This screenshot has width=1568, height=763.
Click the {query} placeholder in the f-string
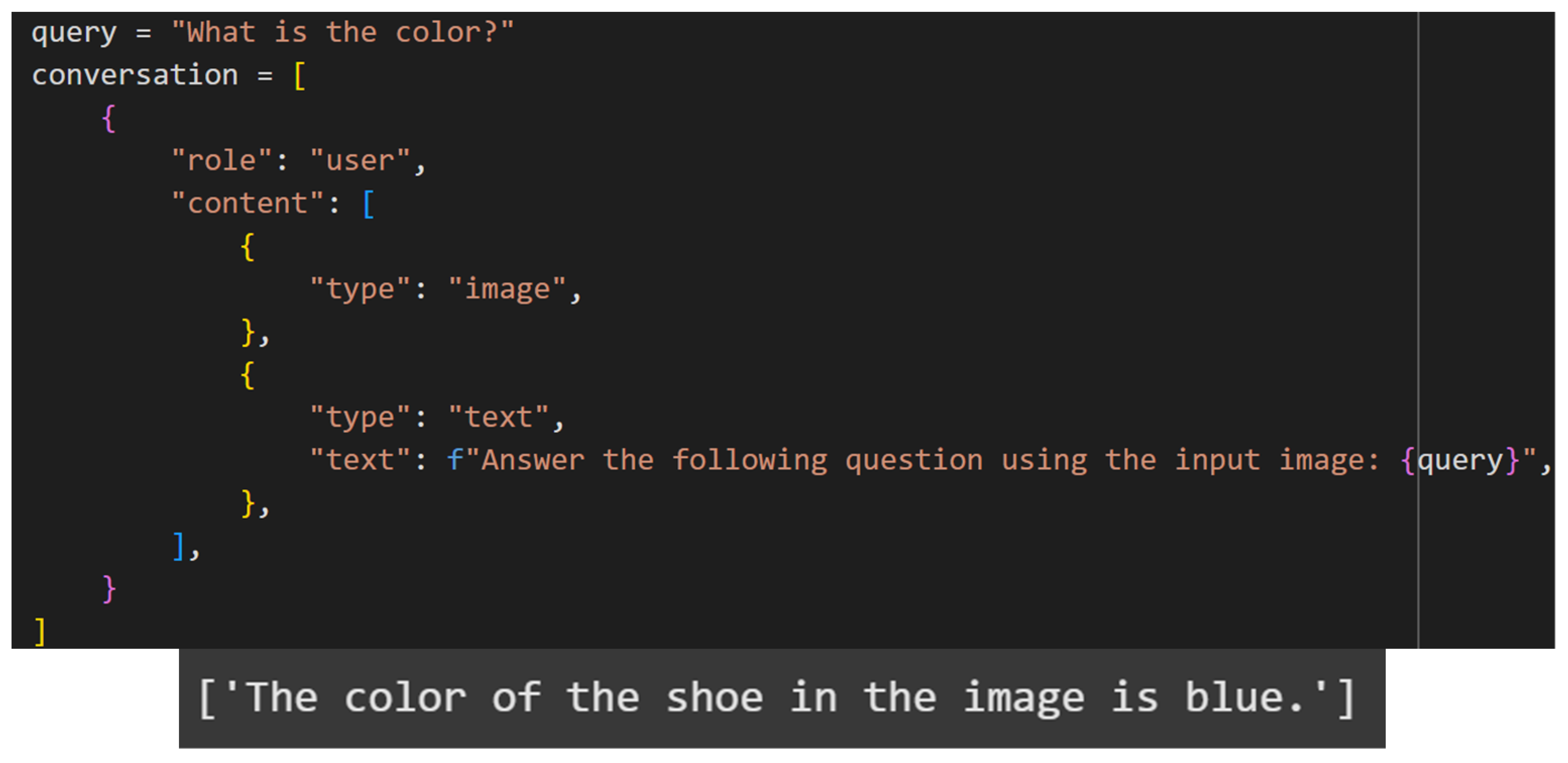pyautogui.click(x=1460, y=460)
